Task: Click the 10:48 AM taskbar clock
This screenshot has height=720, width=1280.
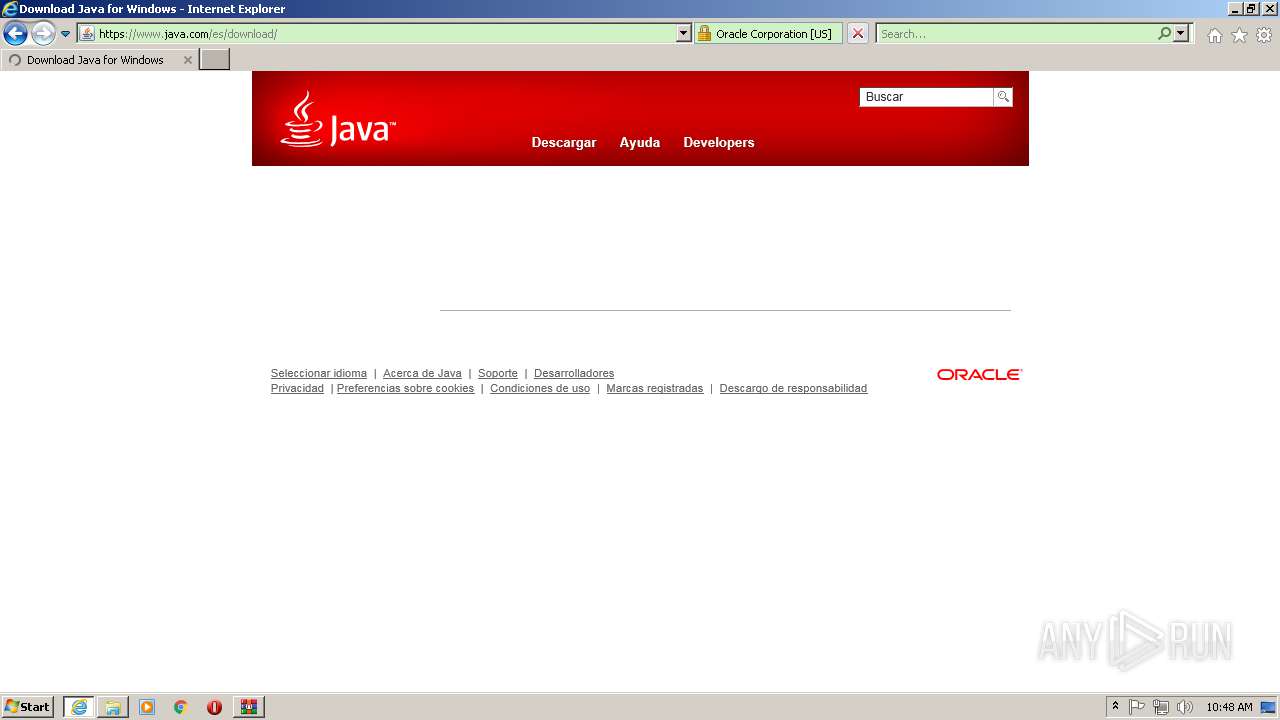Action: tap(1229, 707)
